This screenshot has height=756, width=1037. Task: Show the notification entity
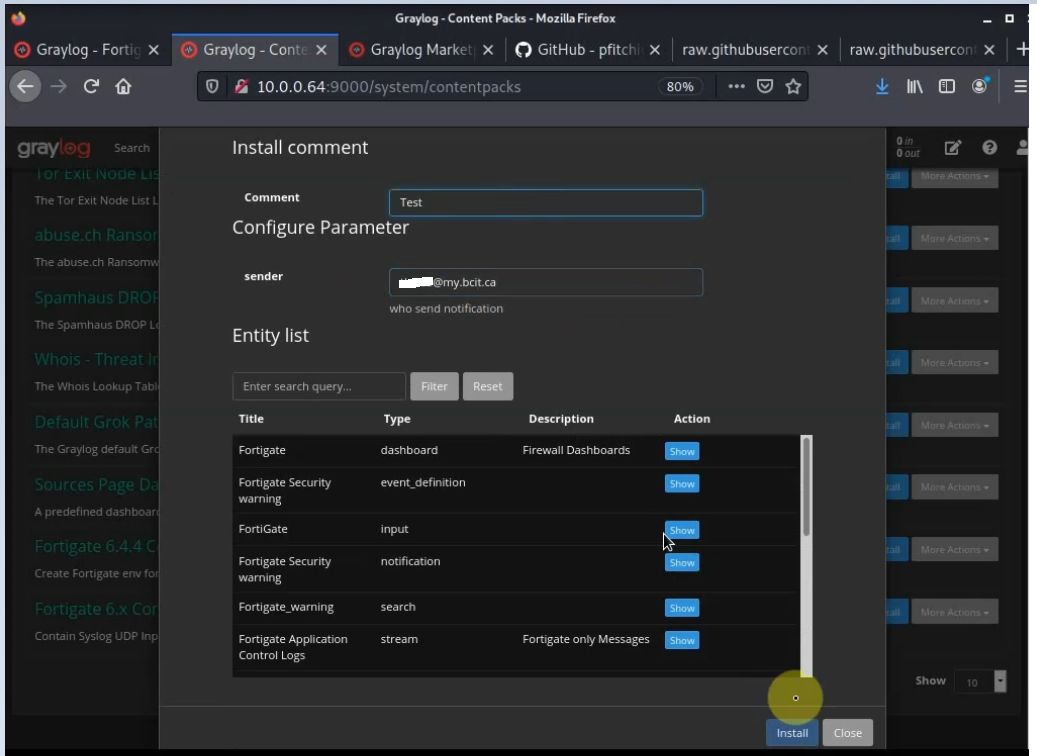point(682,562)
